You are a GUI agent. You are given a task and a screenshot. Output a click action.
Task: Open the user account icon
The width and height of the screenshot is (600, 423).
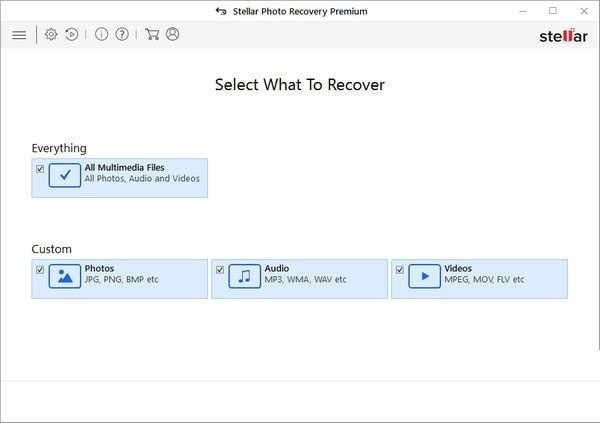coord(173,34)
